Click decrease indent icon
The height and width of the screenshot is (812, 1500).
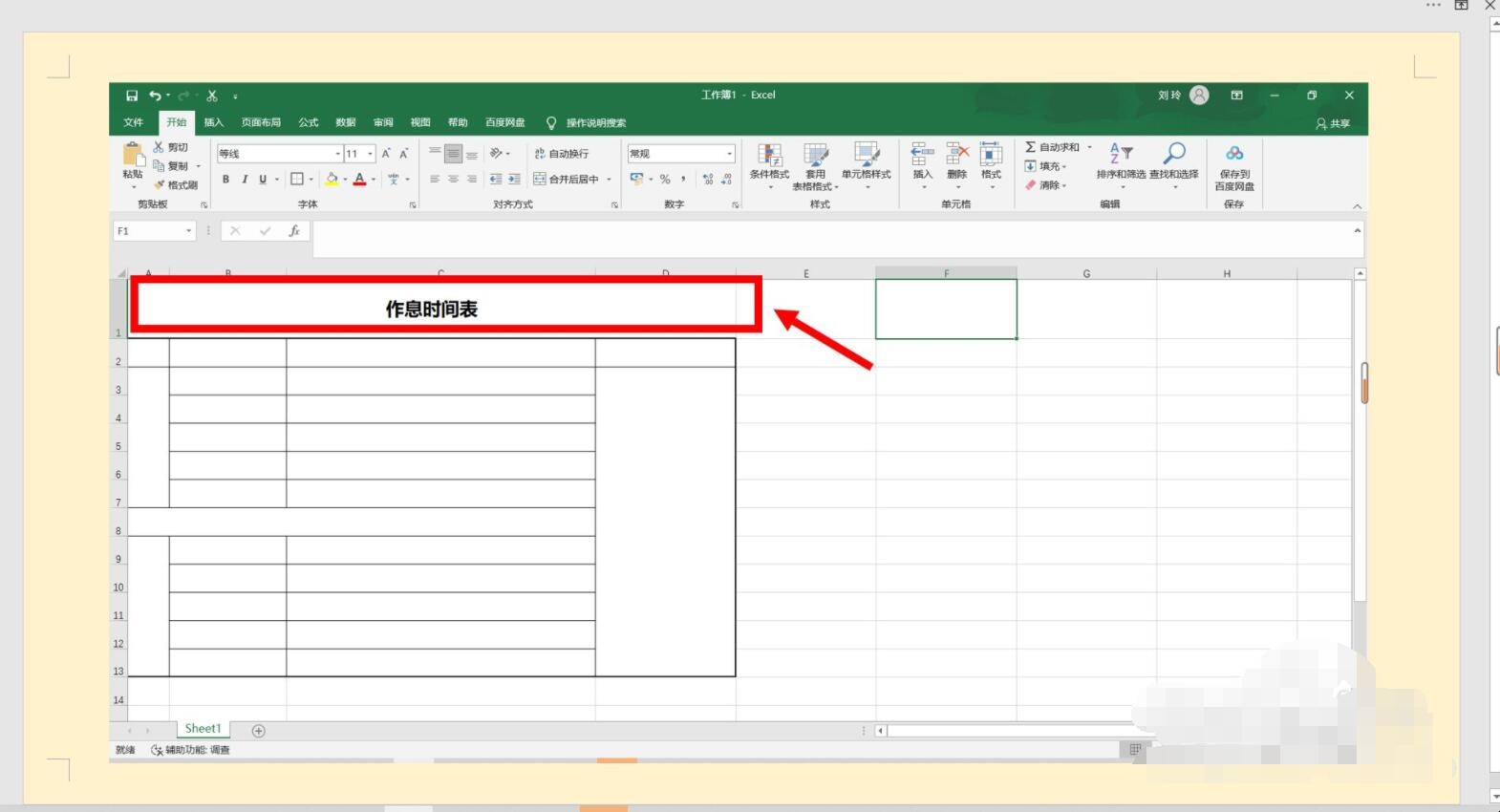[x=495, y=180]
